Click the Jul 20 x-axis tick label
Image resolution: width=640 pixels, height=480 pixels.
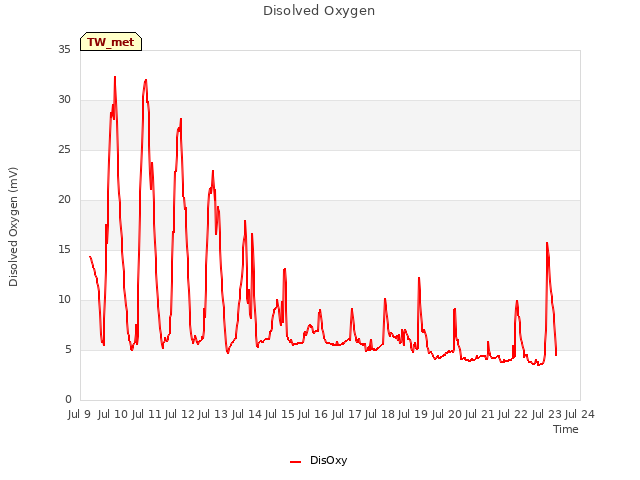click(447, 414)
